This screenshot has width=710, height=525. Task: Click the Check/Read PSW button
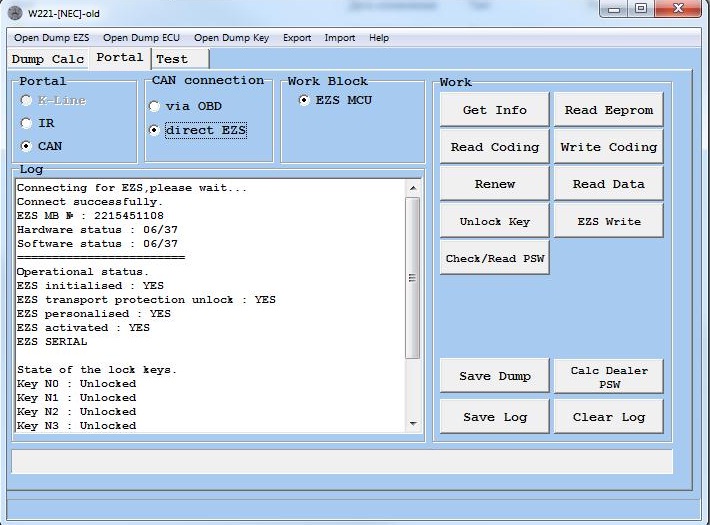[494, 258]
